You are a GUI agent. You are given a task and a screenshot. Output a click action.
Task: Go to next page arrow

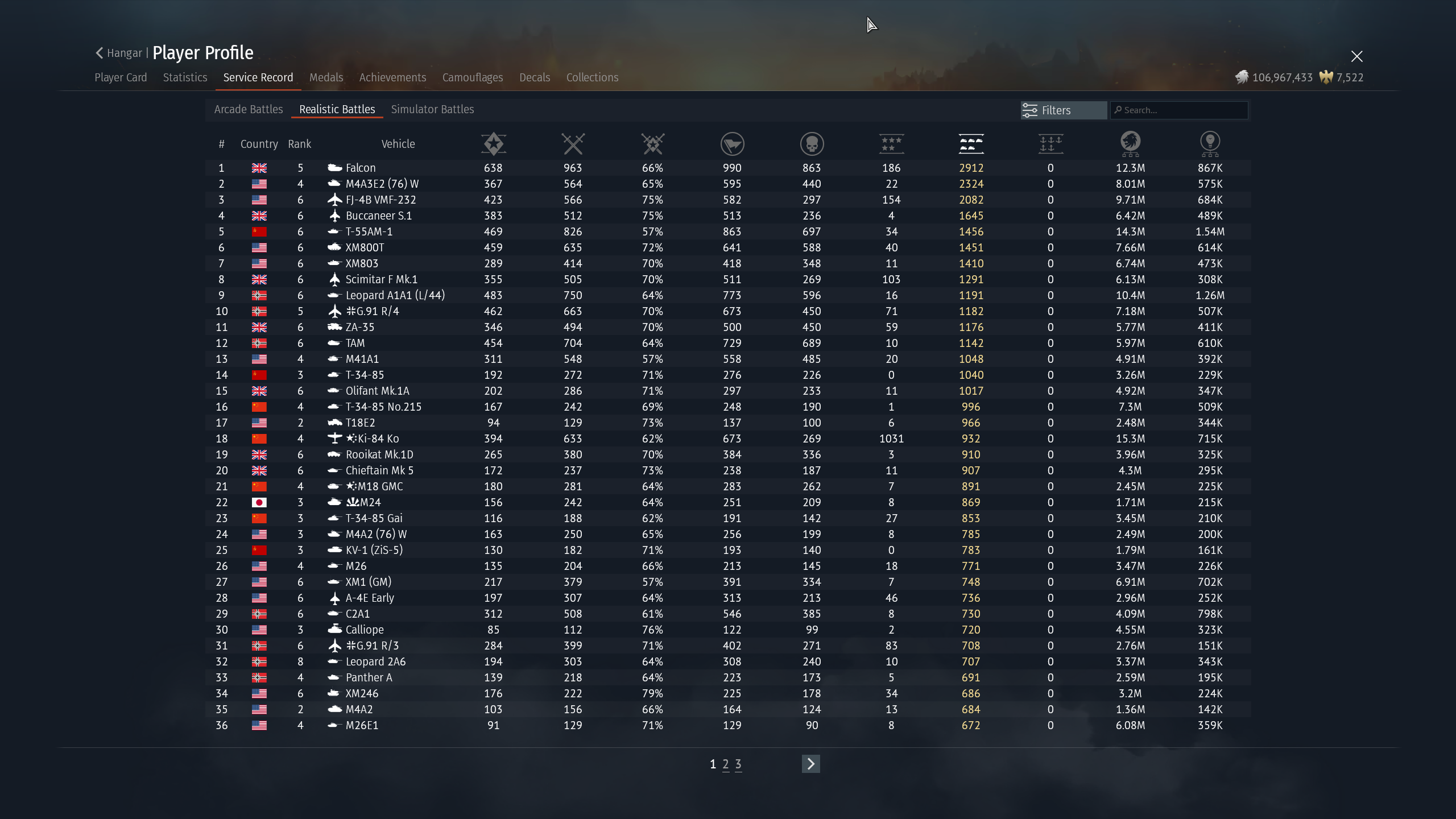[x=810, y=764]
